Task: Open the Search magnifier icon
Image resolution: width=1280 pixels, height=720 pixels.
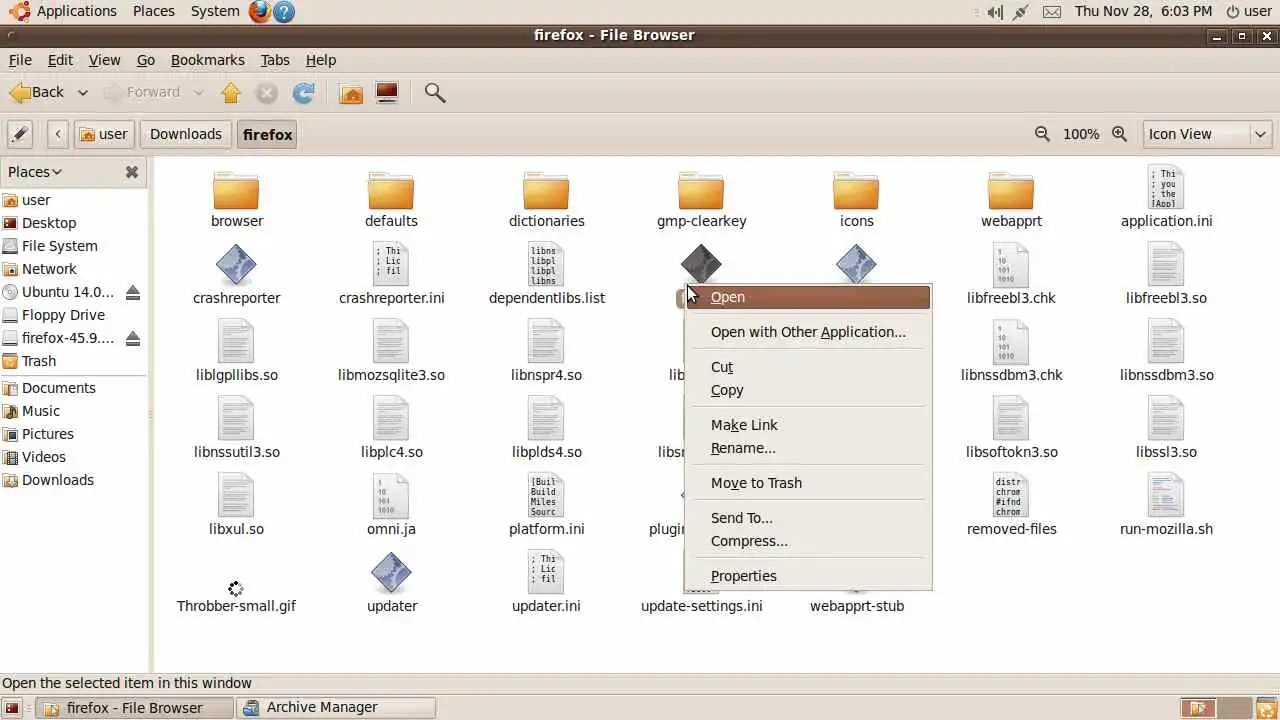Action: point(434,93)
